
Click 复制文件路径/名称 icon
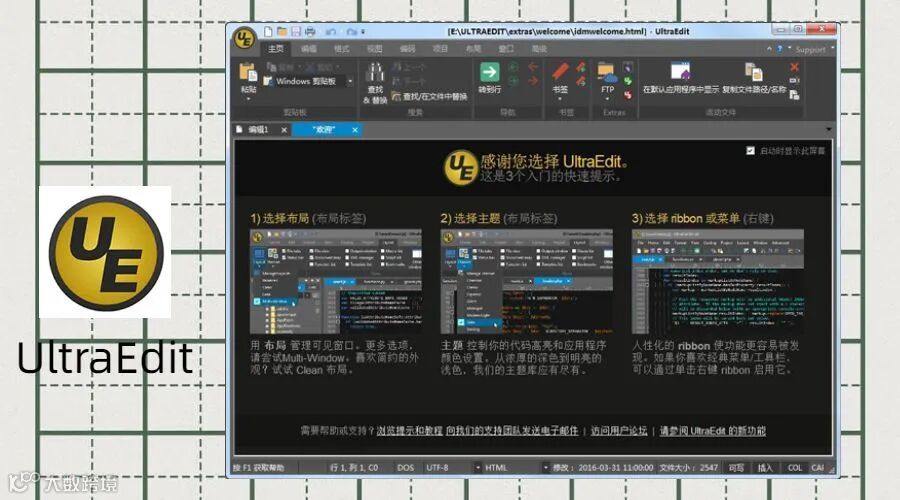(x=754, y=72)
